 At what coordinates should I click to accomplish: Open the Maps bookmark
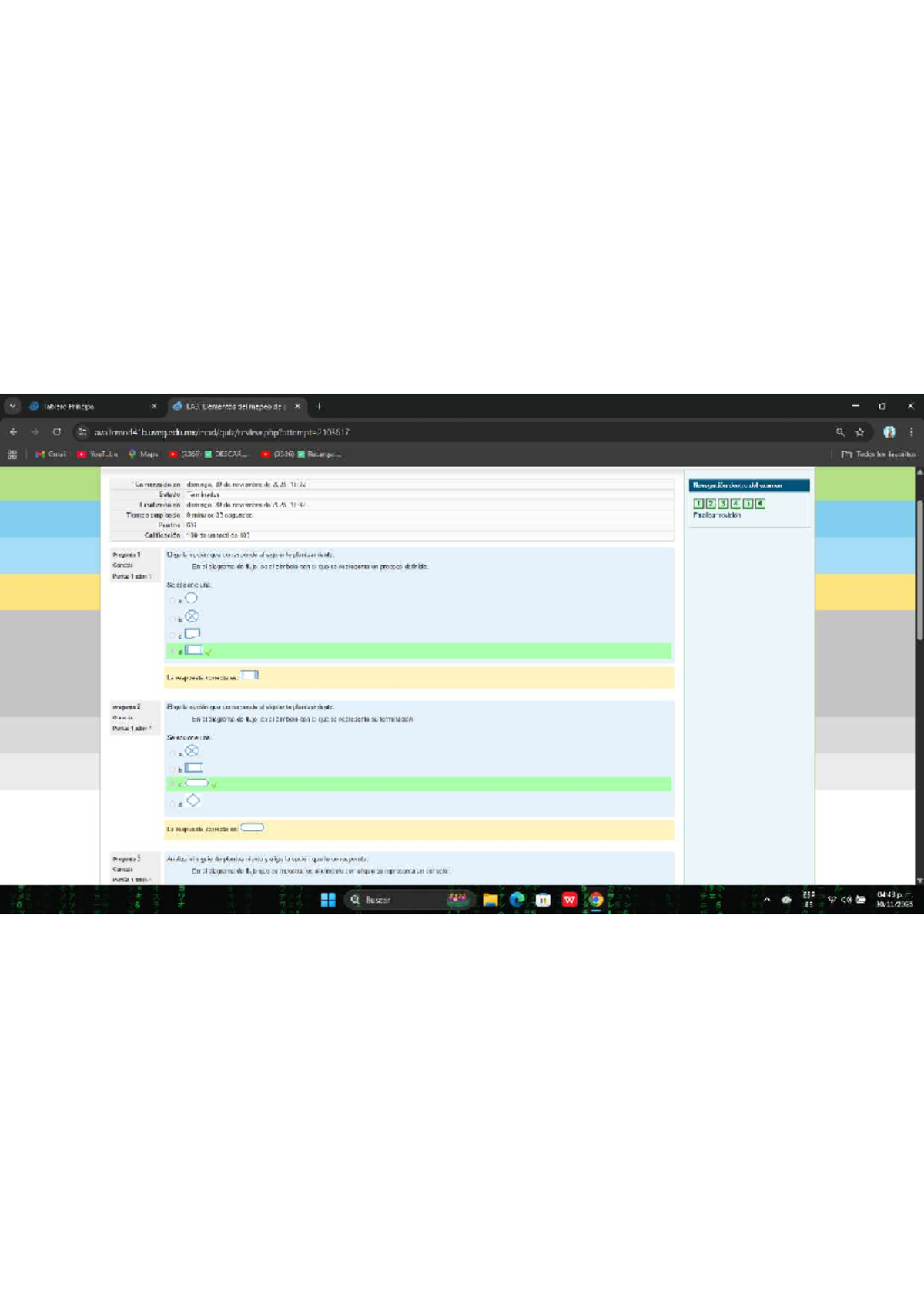click(x=143, y=454)
